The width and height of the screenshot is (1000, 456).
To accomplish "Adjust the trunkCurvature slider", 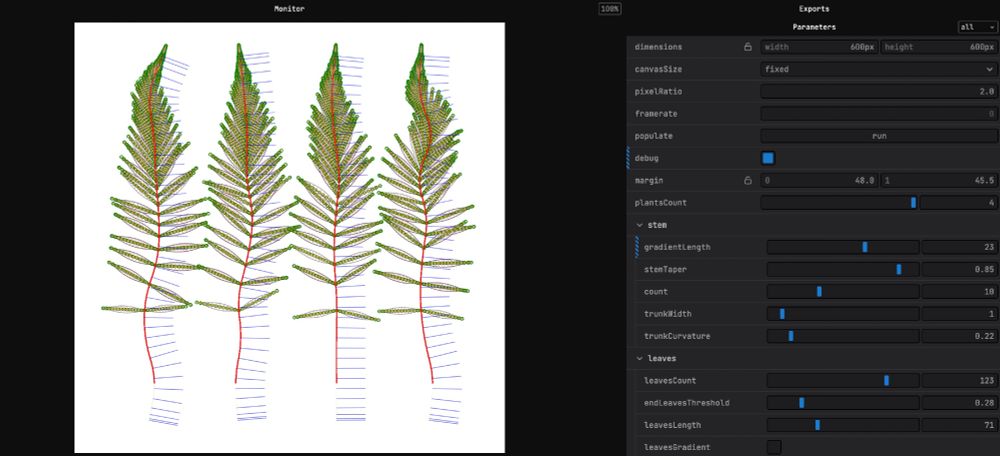I will click(x=842, y=336).
